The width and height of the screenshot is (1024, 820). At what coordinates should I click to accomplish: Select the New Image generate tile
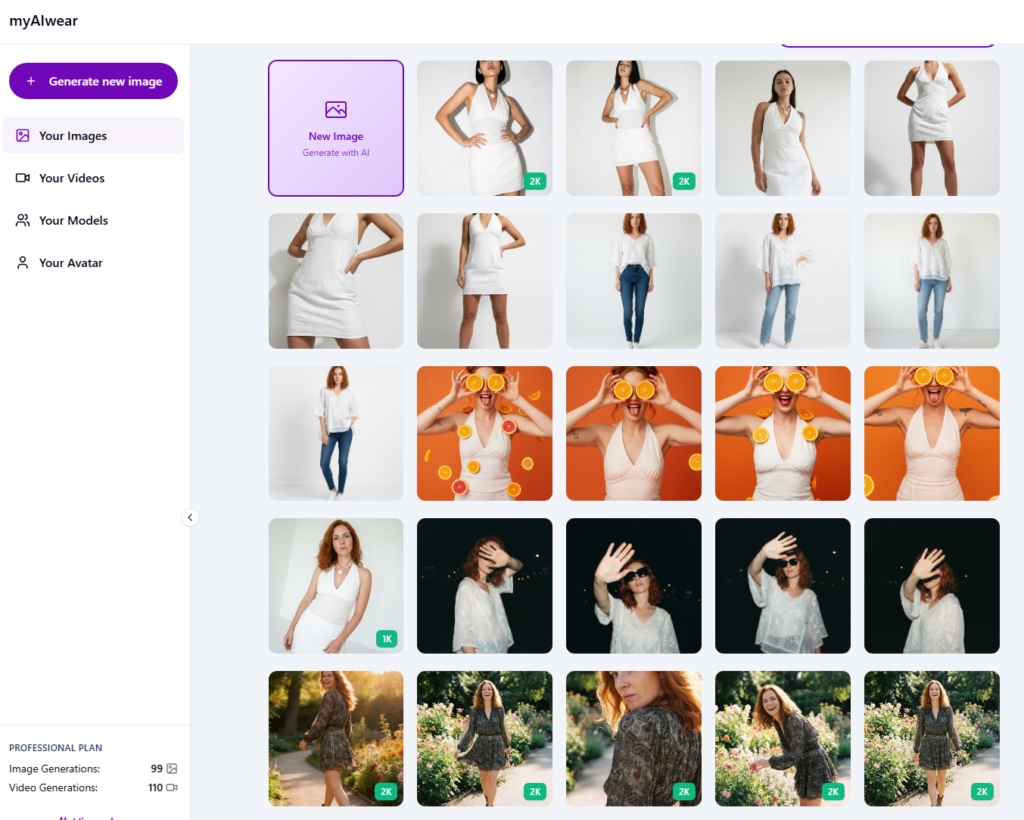click(x=336, y=128)
